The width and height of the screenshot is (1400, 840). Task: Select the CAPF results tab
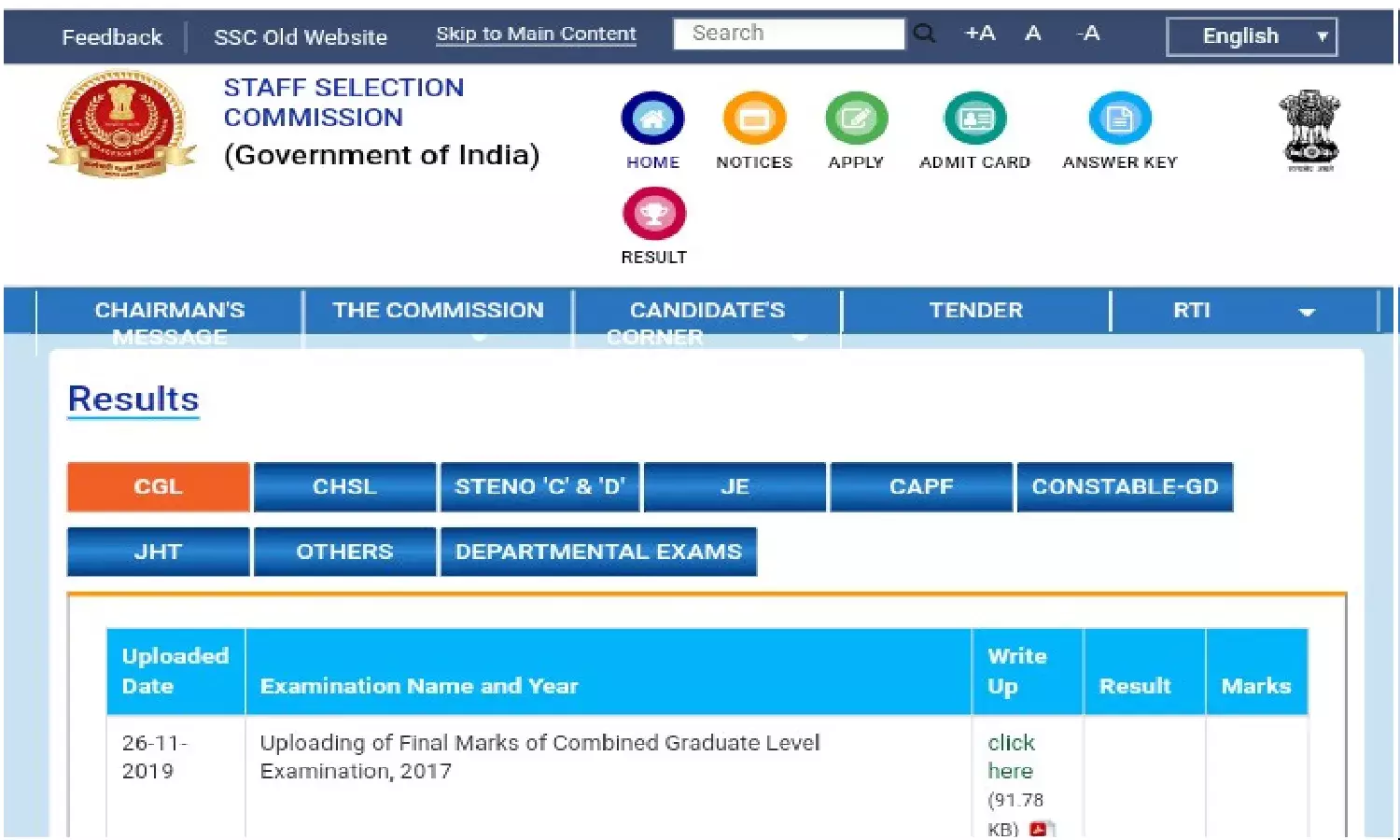[x=921, y=487]
